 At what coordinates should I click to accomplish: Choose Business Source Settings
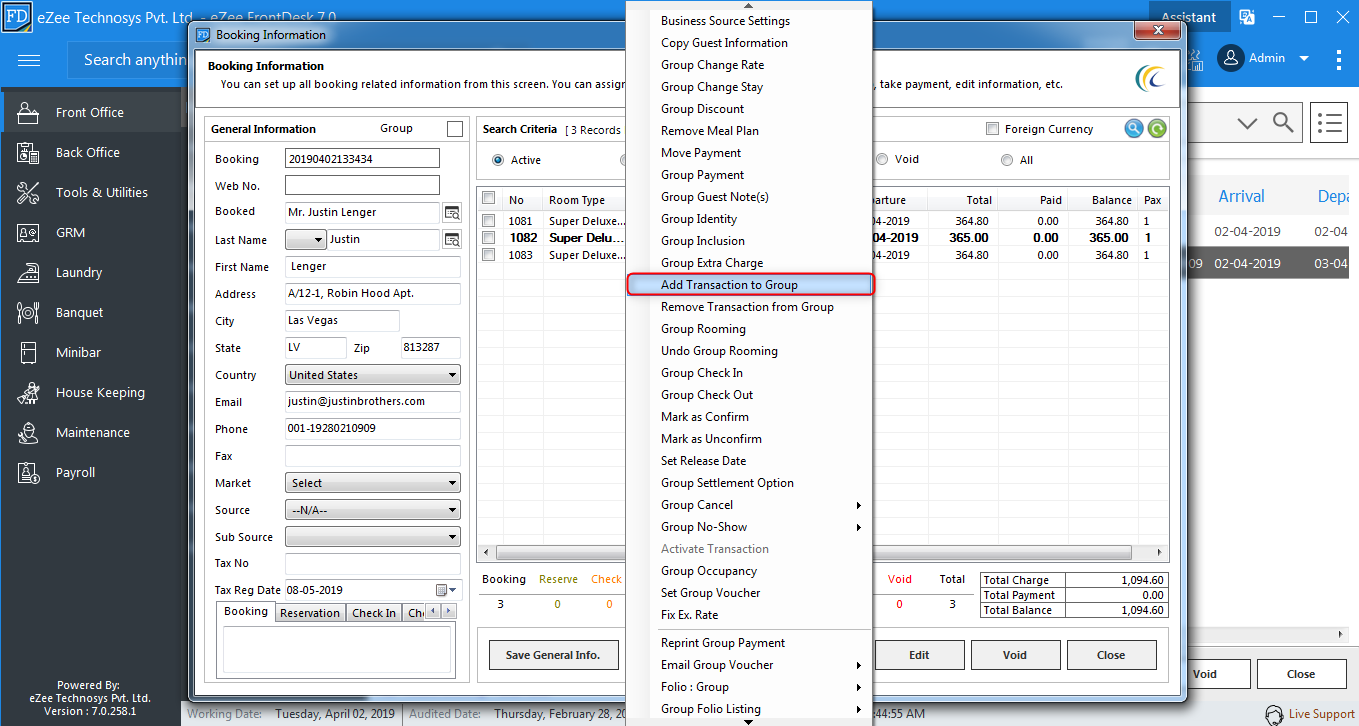click(749, 21)
